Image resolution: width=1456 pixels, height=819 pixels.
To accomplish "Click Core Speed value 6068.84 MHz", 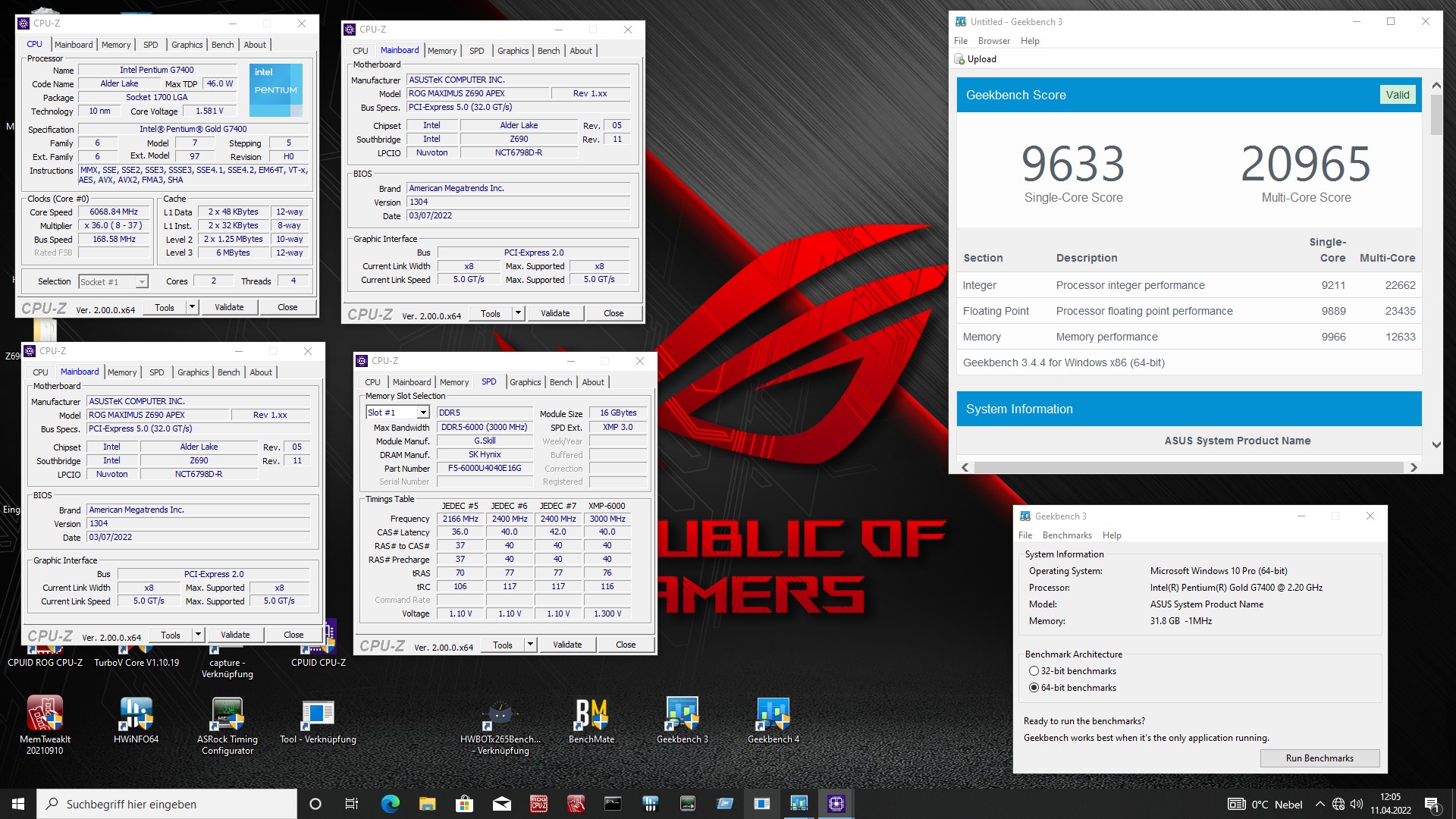I will [114, 212].
